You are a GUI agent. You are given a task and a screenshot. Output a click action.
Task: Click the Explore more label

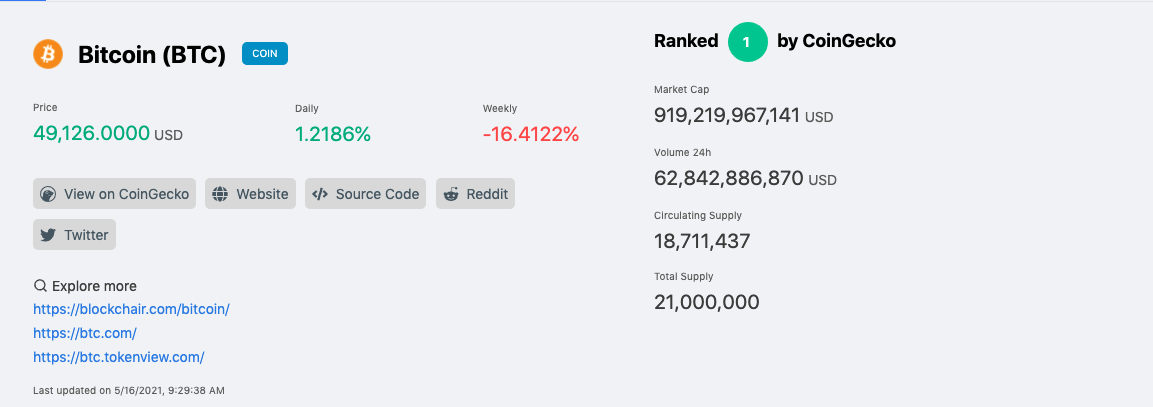pyautogui.click(x=94, y=286)
